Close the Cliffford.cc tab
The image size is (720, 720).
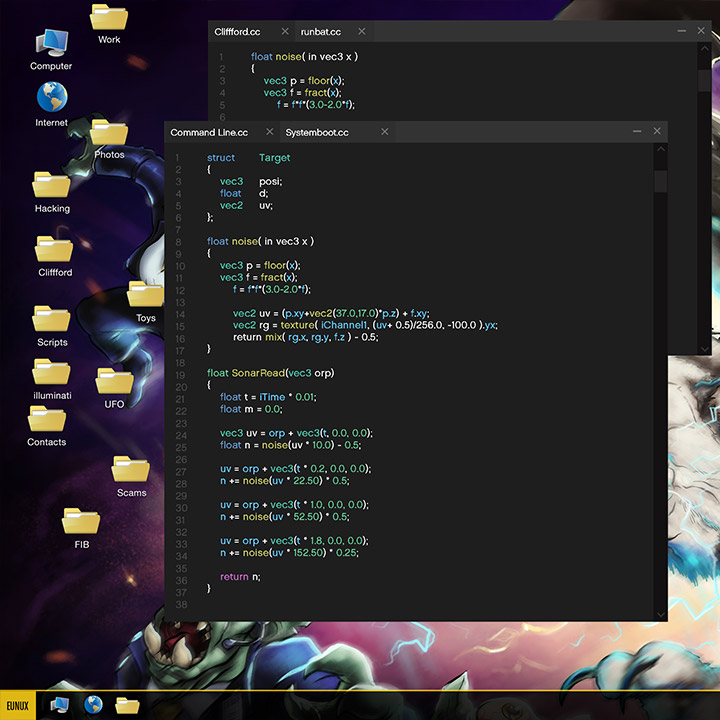(285, 32)
